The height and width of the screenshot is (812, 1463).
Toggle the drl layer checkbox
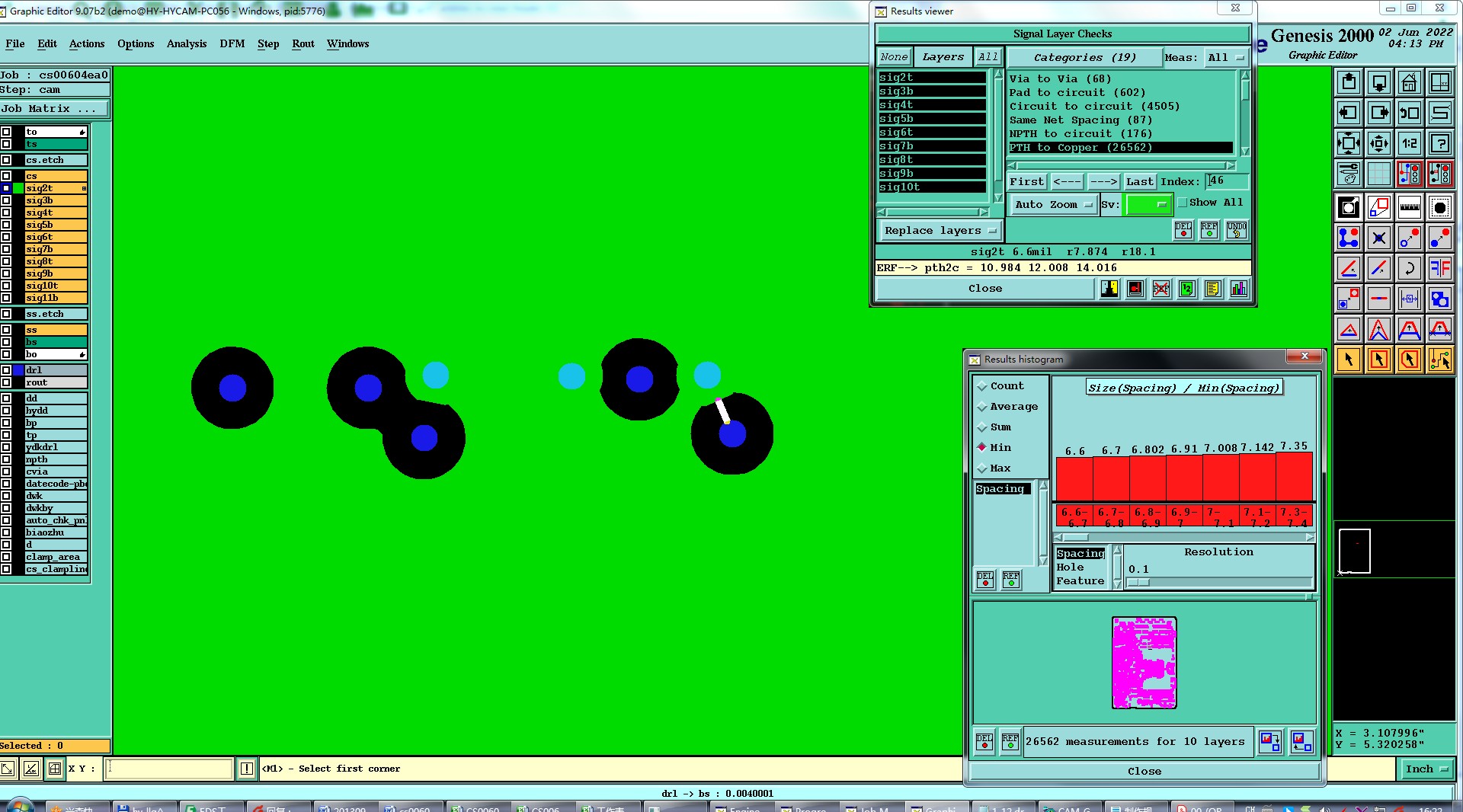click(6, 370)
